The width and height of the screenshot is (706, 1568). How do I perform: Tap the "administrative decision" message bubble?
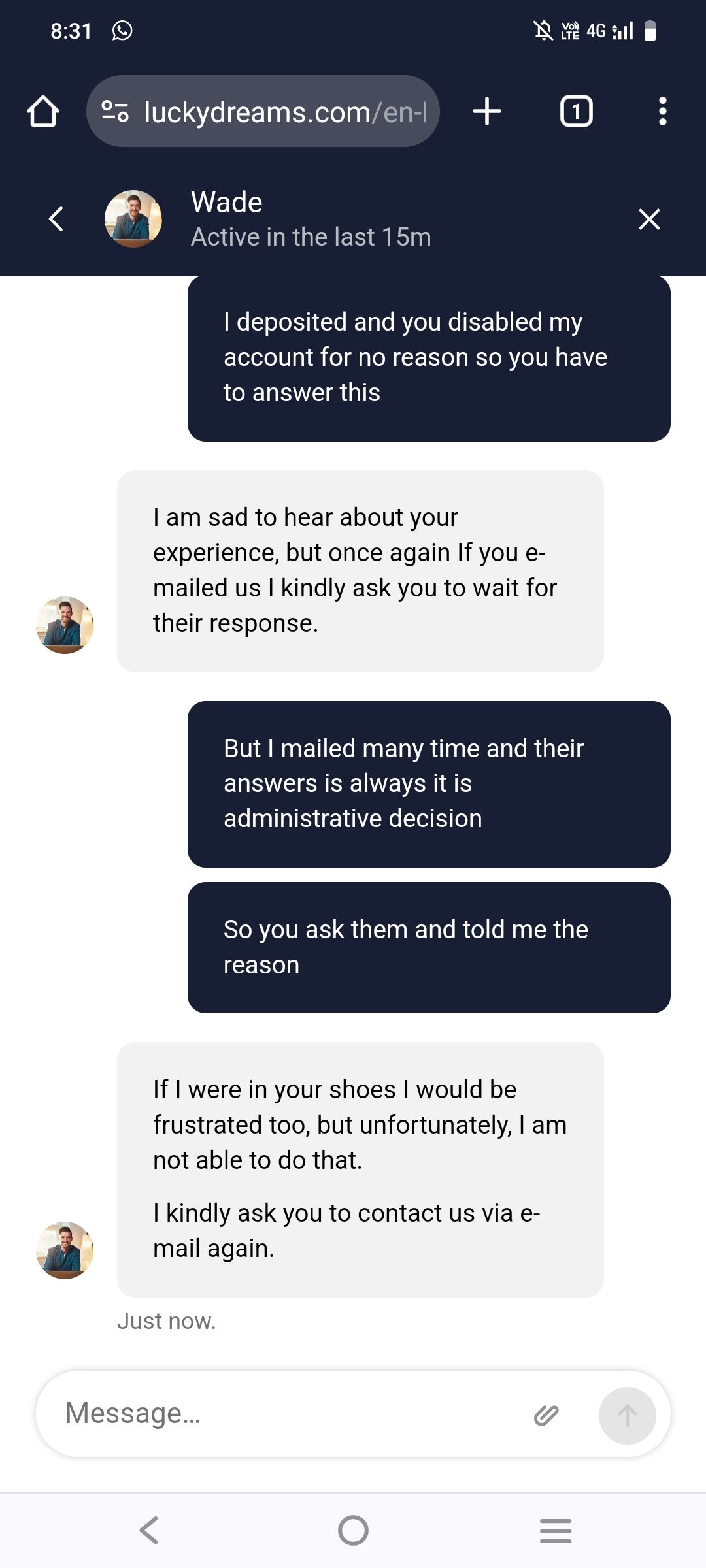[429, 784]
